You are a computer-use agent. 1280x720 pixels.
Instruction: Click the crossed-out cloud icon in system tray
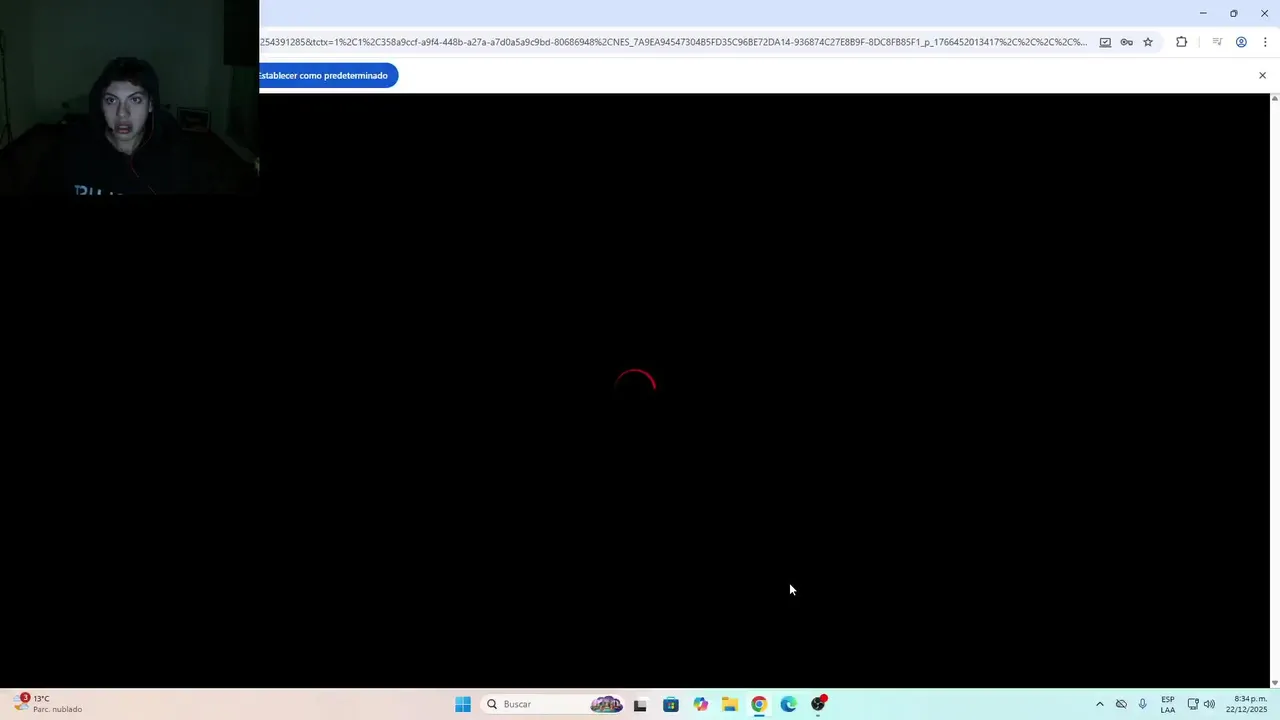tap(1121, 704)
